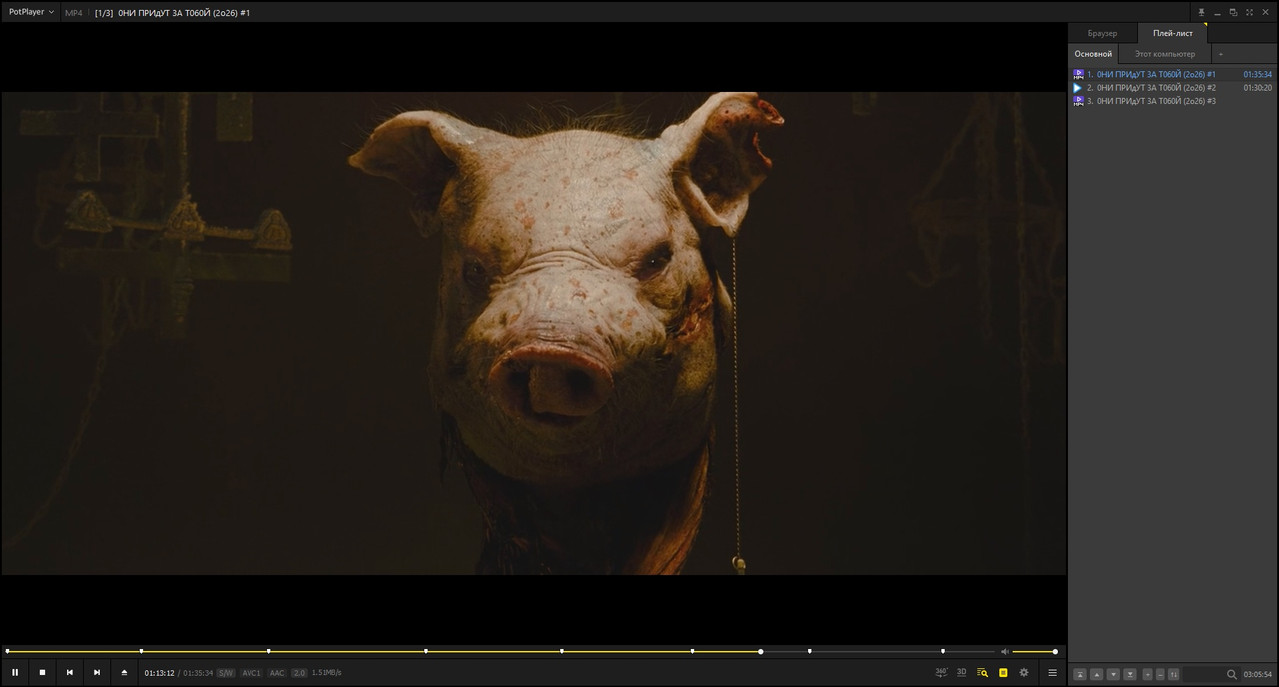Select the Этот компьютер playlist tab
Viewport: 1279px width, 687px height.
pyautogui.click(x=1164, y=54)
